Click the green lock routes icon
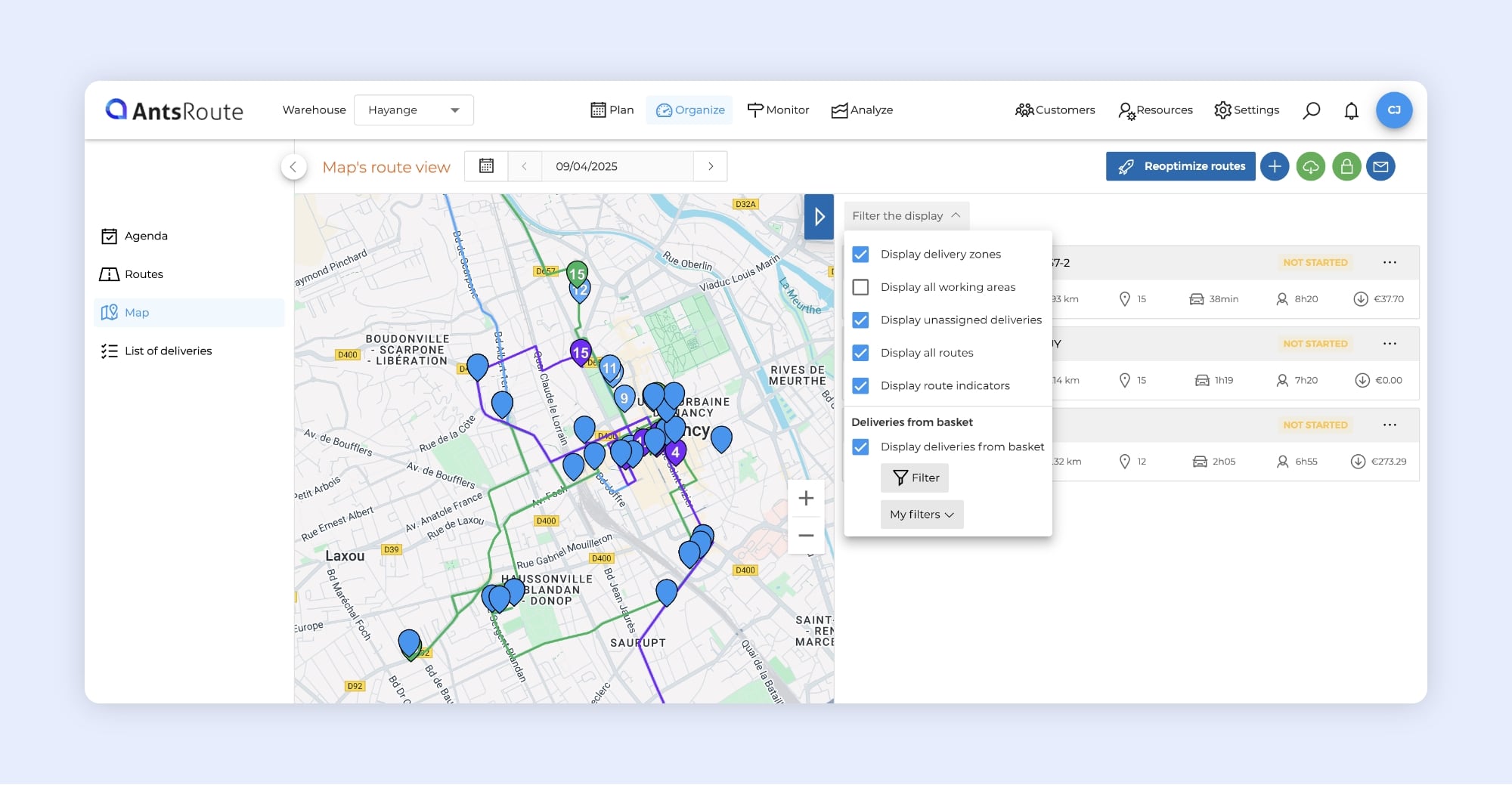 [x=1346, y=166]
